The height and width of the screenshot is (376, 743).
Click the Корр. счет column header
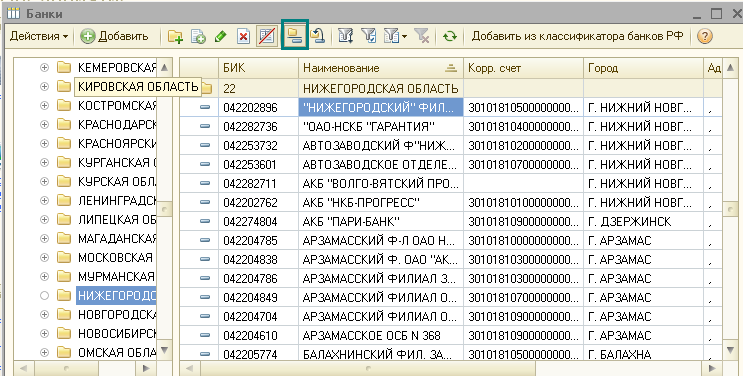523,68
